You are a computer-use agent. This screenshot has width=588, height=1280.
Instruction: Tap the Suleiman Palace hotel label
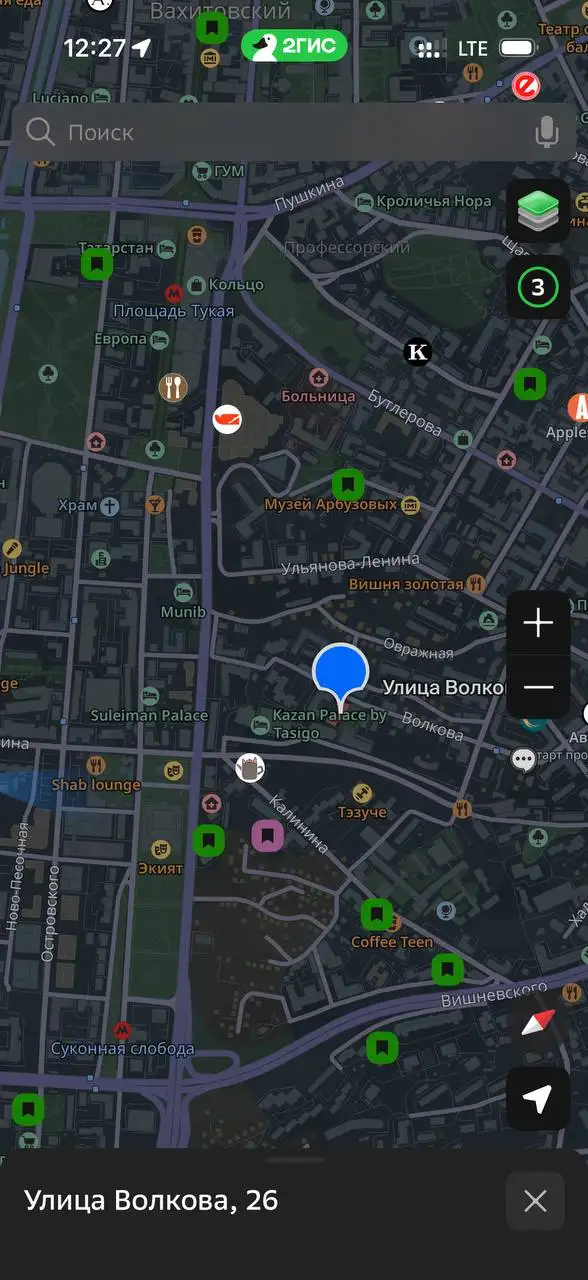(x=149, y=715)
